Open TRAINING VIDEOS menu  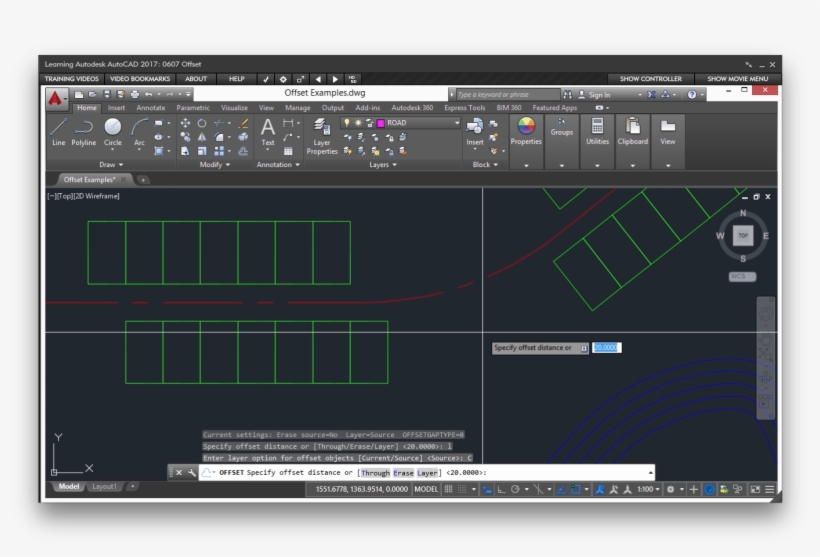click(72, 79)
